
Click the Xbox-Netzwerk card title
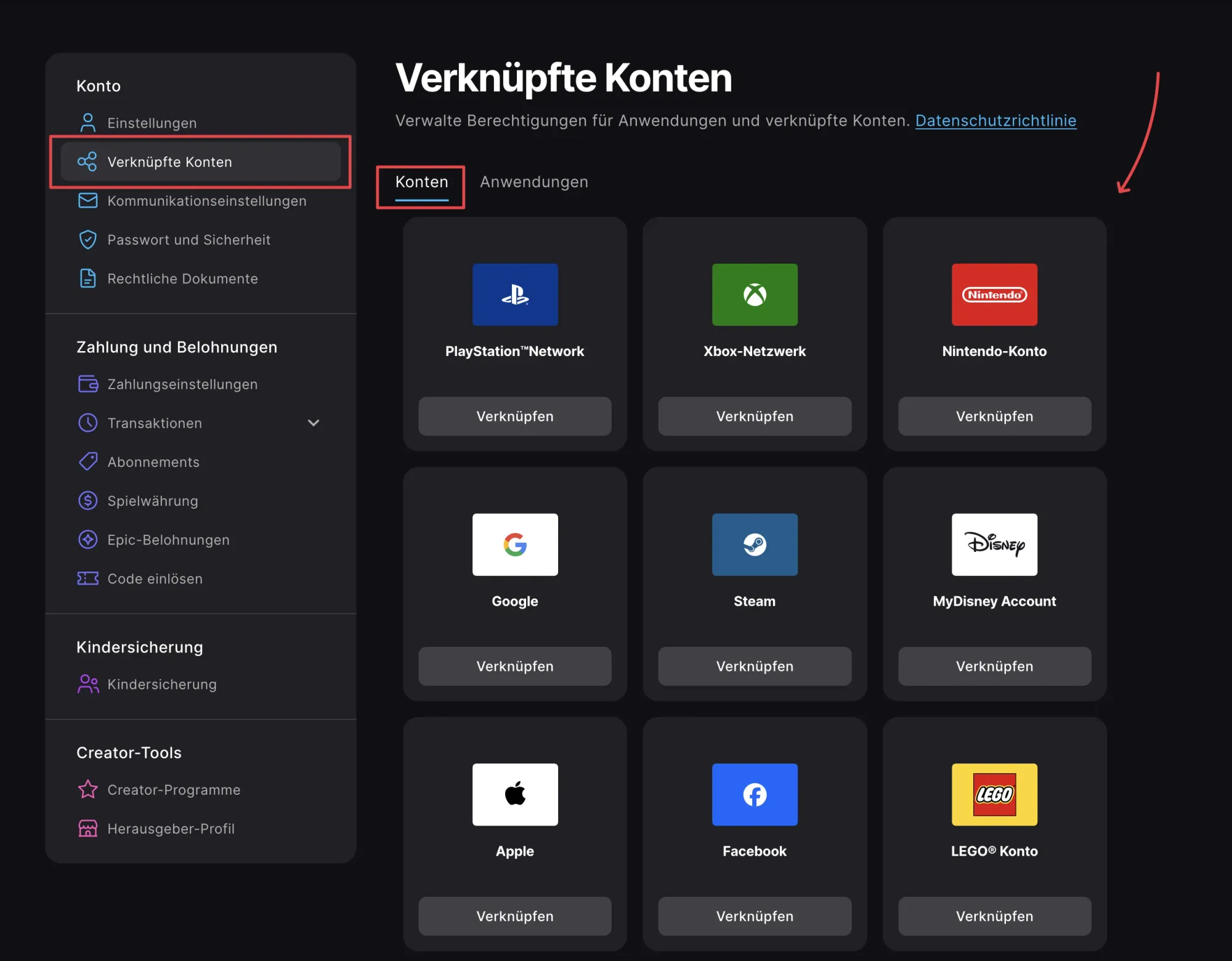[x=755, y=351]
